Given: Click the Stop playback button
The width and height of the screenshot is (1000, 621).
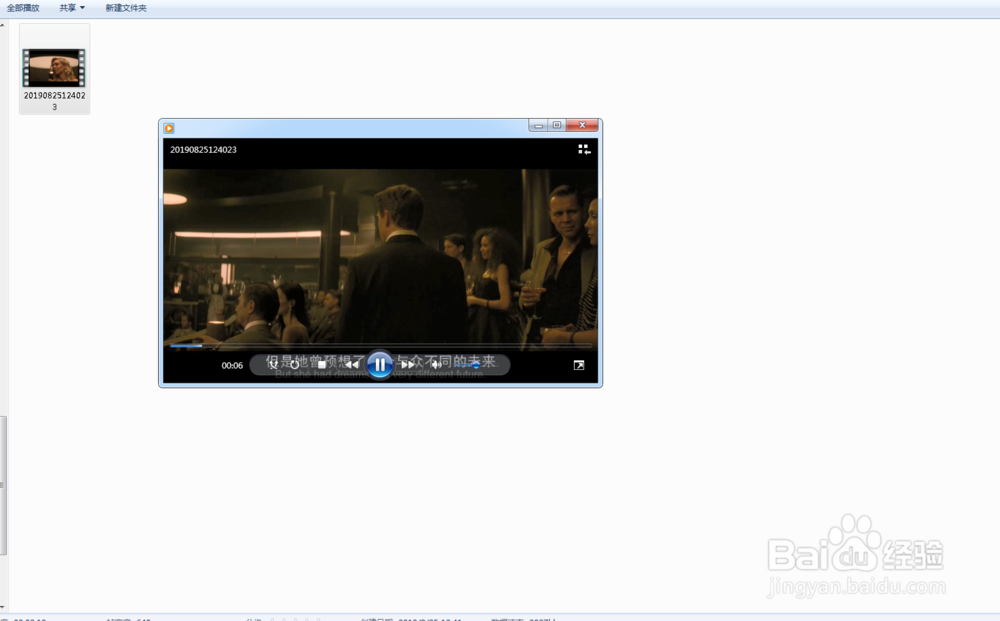Looking at the screenshot, I should pyautogui.click(x=322, y=365).
